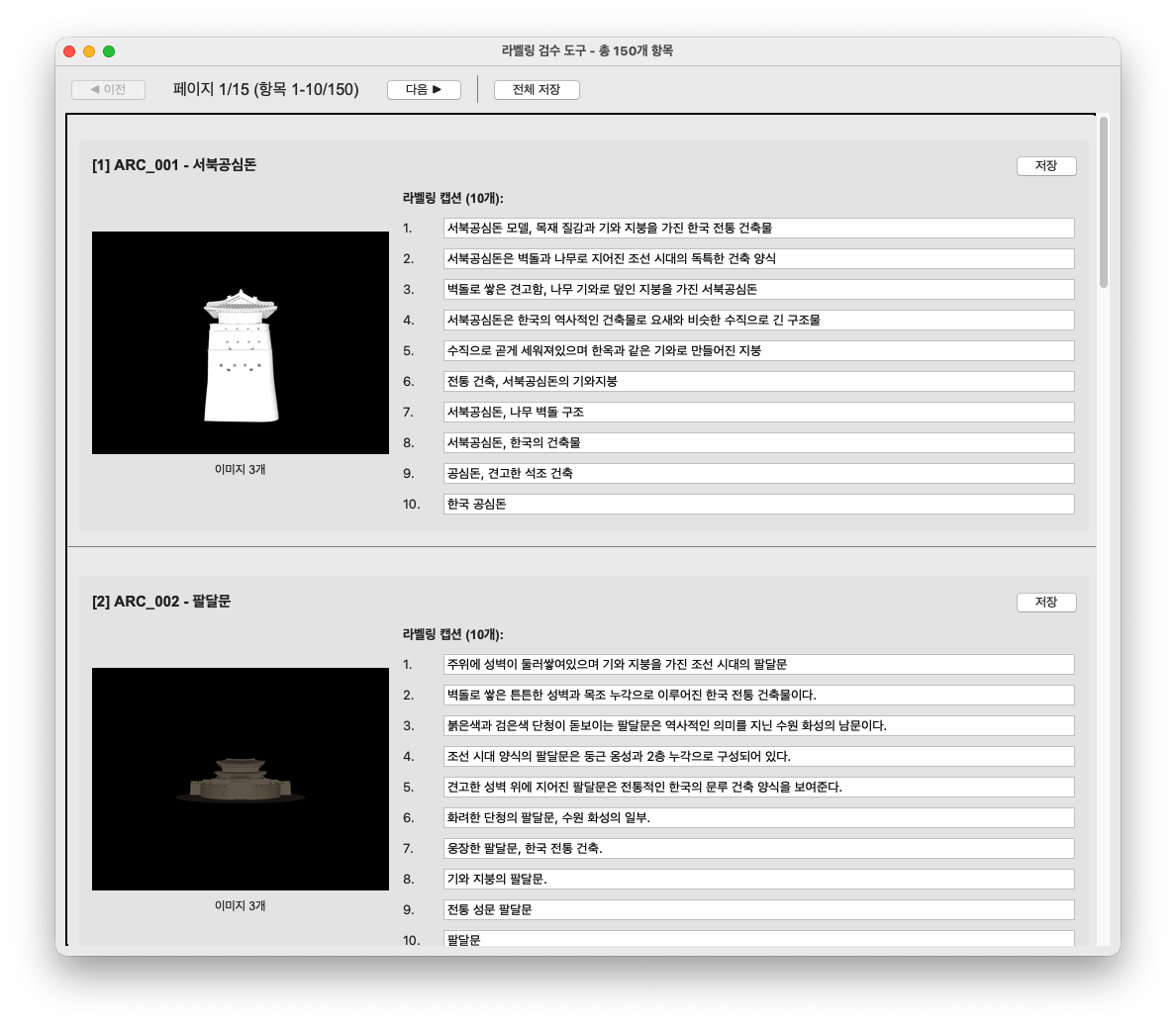Edit 팔달문 caption 3 about 붉은색과 검은색 단청
The width and height of the screenshot is (1176, 1029).
(758, 726)
